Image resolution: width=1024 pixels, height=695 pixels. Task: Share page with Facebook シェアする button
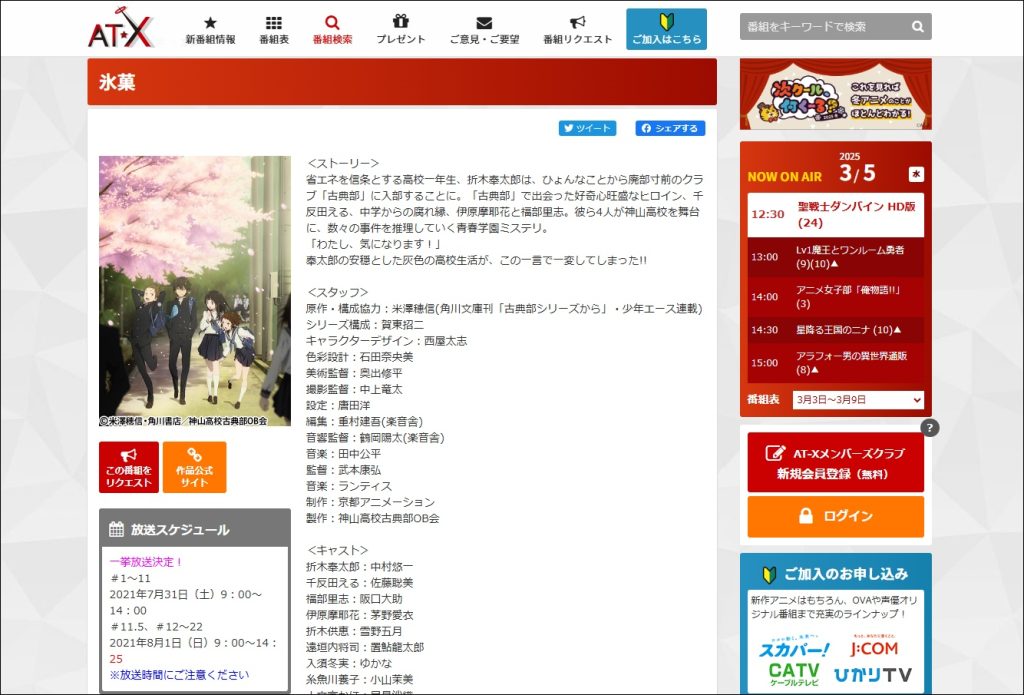point(670,129)
